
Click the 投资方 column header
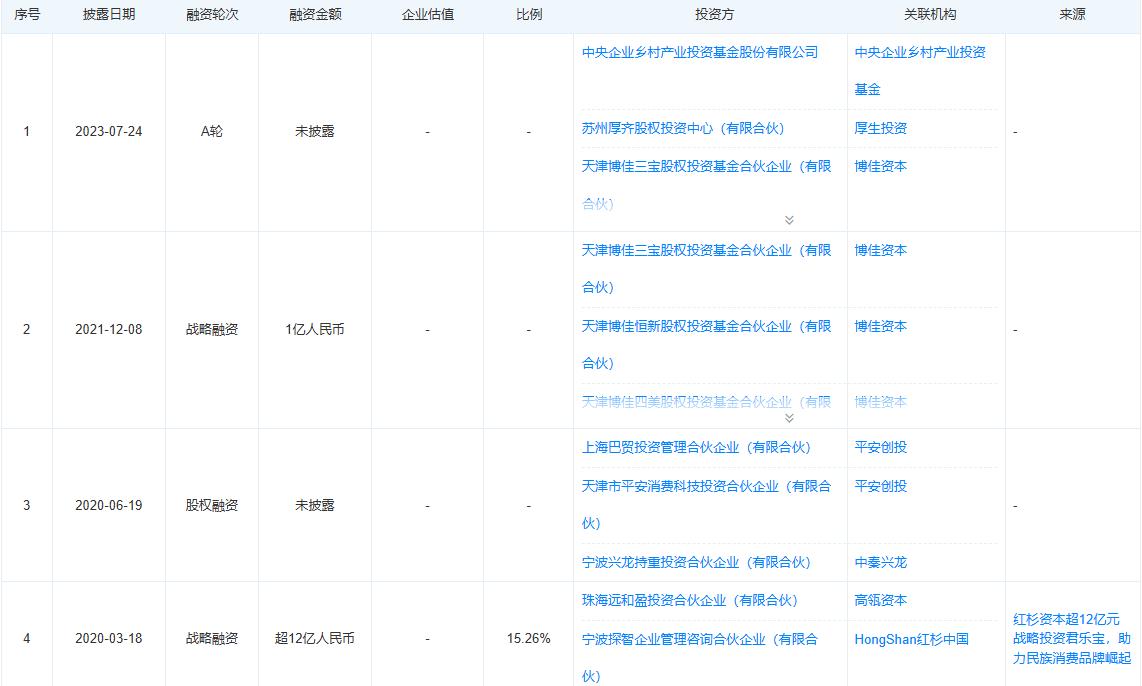pos(714,15)
